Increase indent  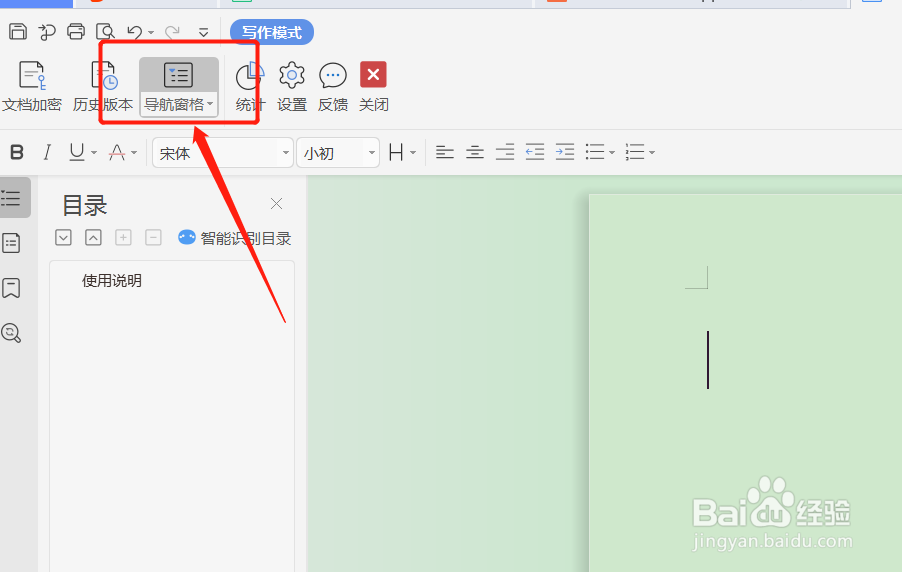click(x=564, y=152)
